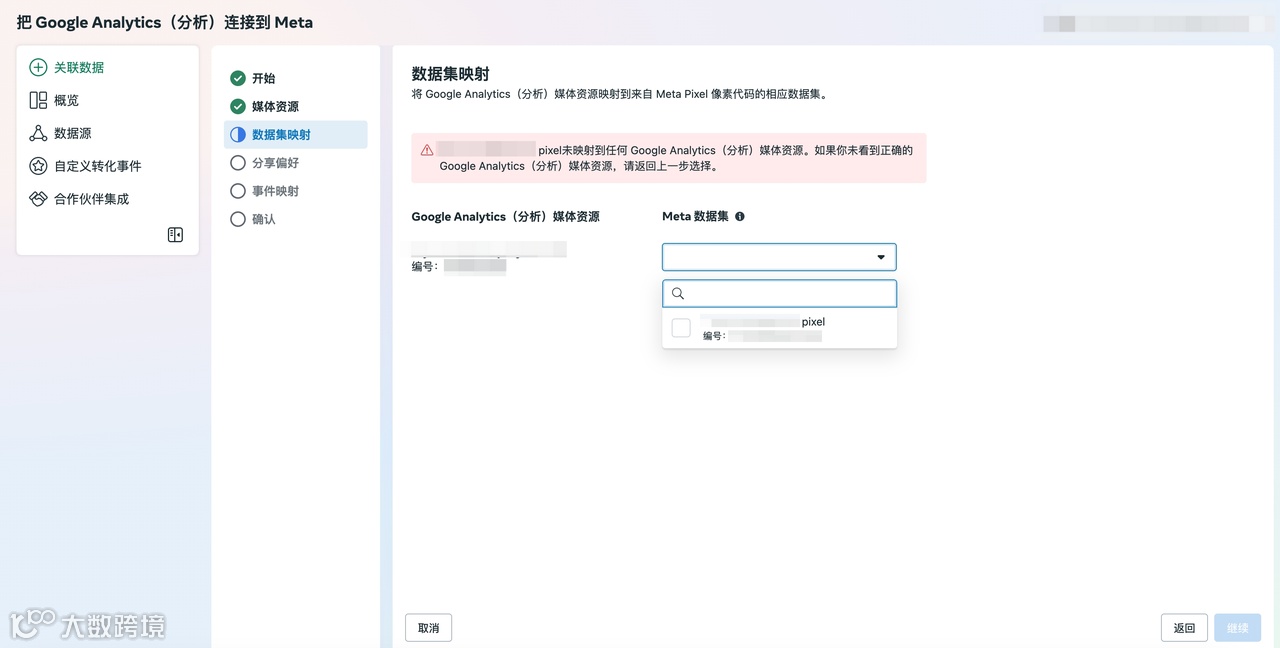Open 合作伙伴集成 in the sidebar
1280x648 pixels.
point(92,199)
